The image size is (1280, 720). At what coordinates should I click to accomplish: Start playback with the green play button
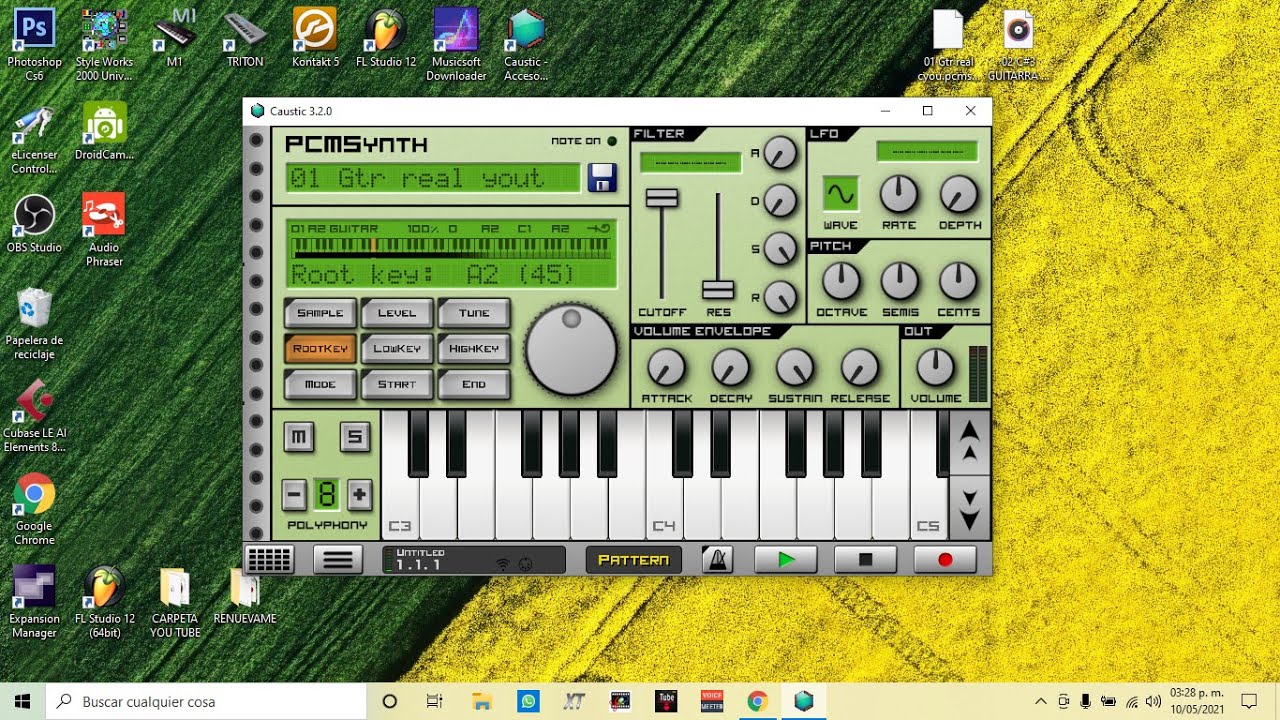click(x=785, y=560)
